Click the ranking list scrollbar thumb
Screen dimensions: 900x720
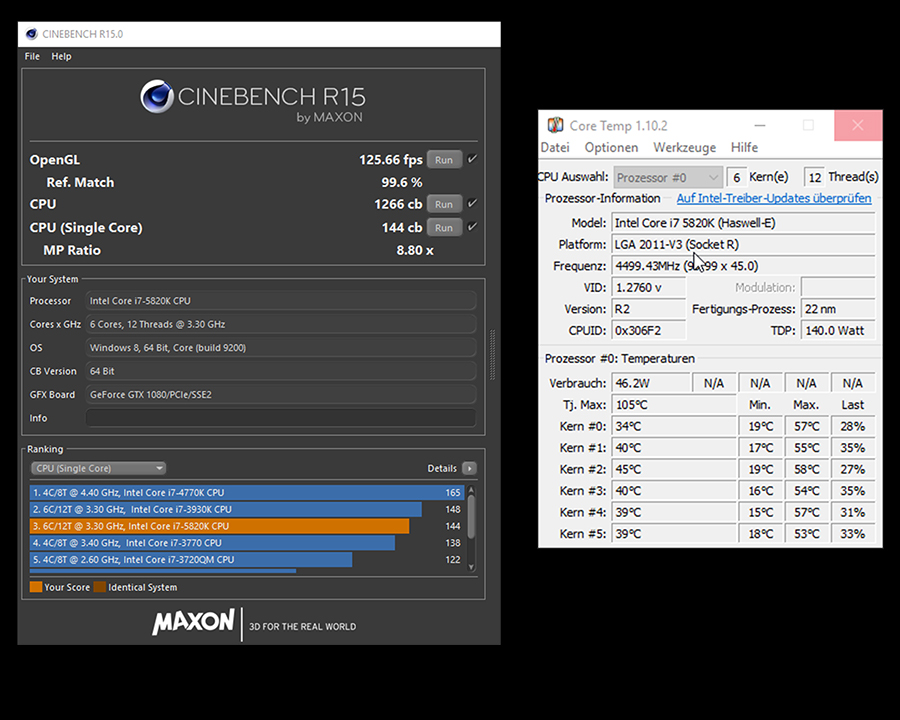[x=472, y=517]
